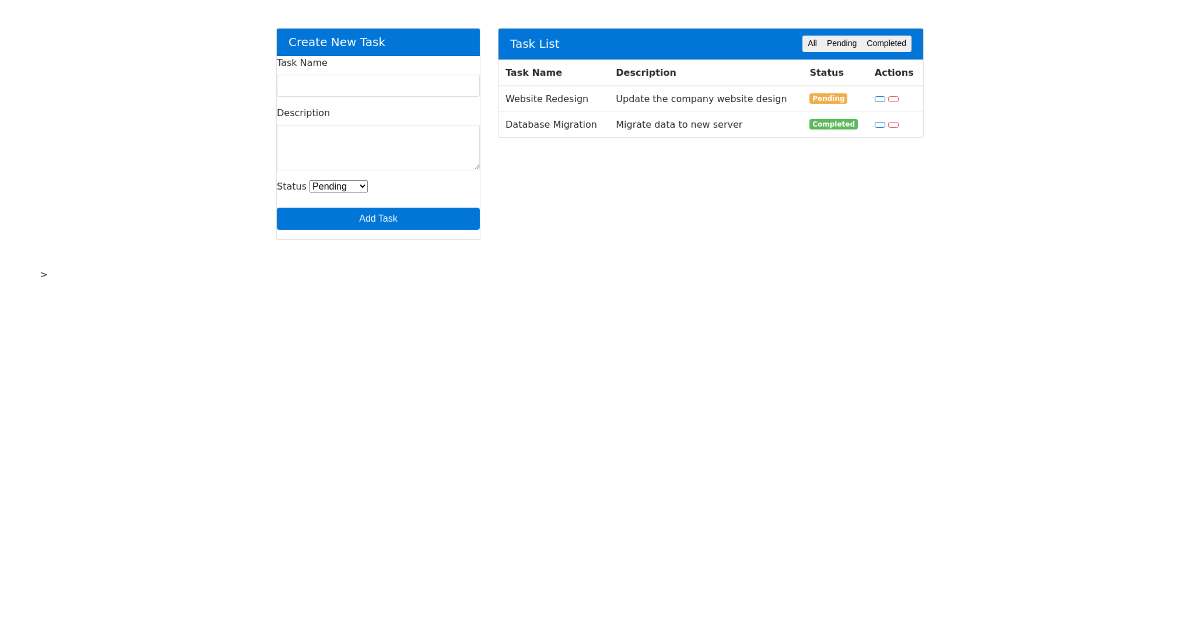Viewport: 1200px width, 630px height.
Task: Click the Task Name input field
Action: [x=378, y=85]
